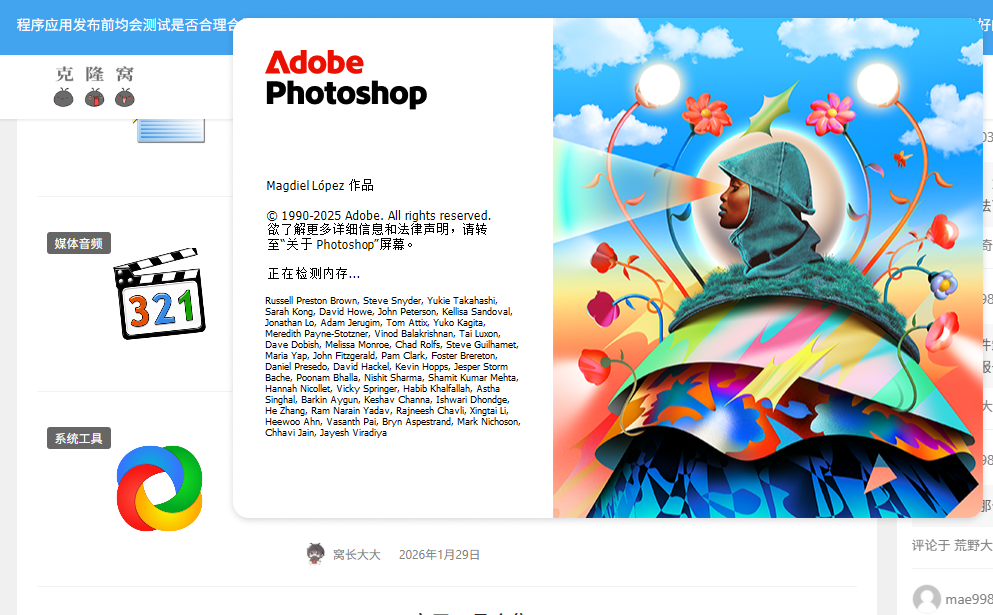Open the ShareX colorful swirl icon
Screen dimensions: 993x615
[159, 488]
